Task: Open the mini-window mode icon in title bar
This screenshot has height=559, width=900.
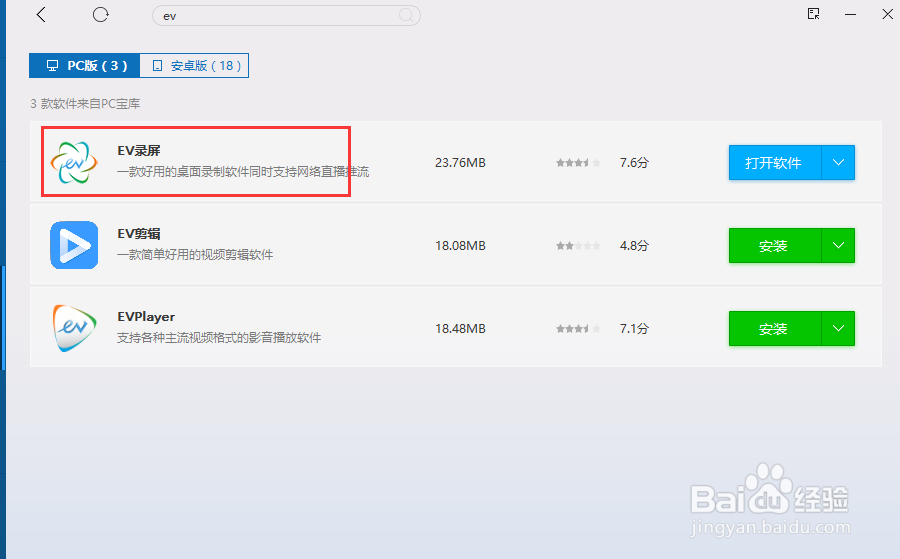Action: tap(813, 14)
